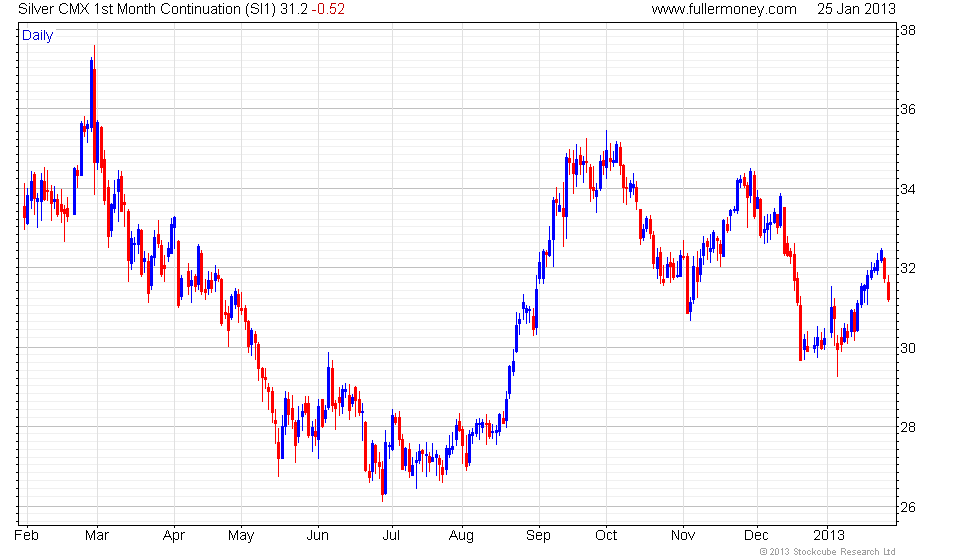Click the date '25 Jan 2013'
This screenshot has width=980, height=560.
(x=856, y=9)
